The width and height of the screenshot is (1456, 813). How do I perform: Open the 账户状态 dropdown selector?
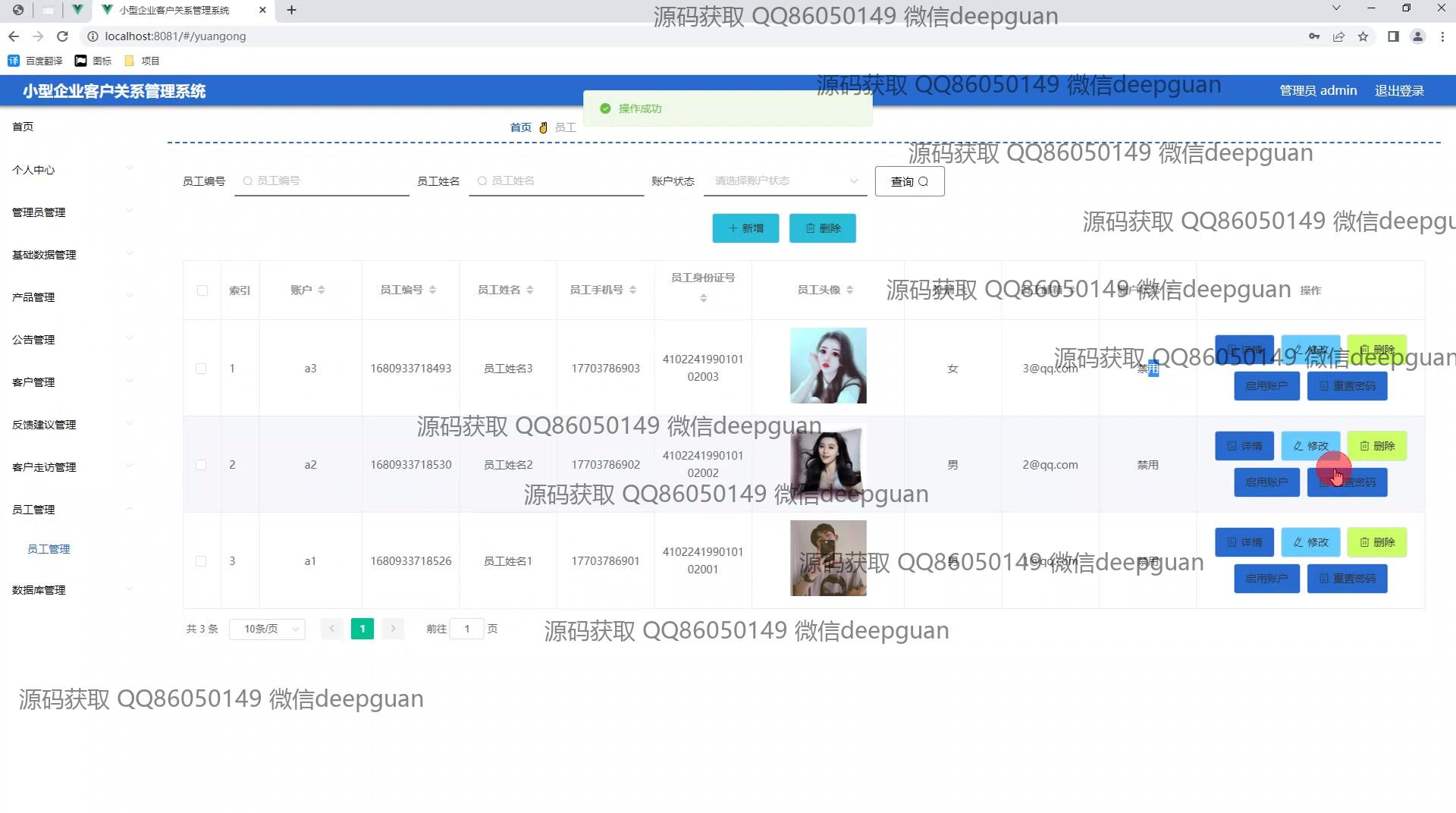tap(785, 181)
